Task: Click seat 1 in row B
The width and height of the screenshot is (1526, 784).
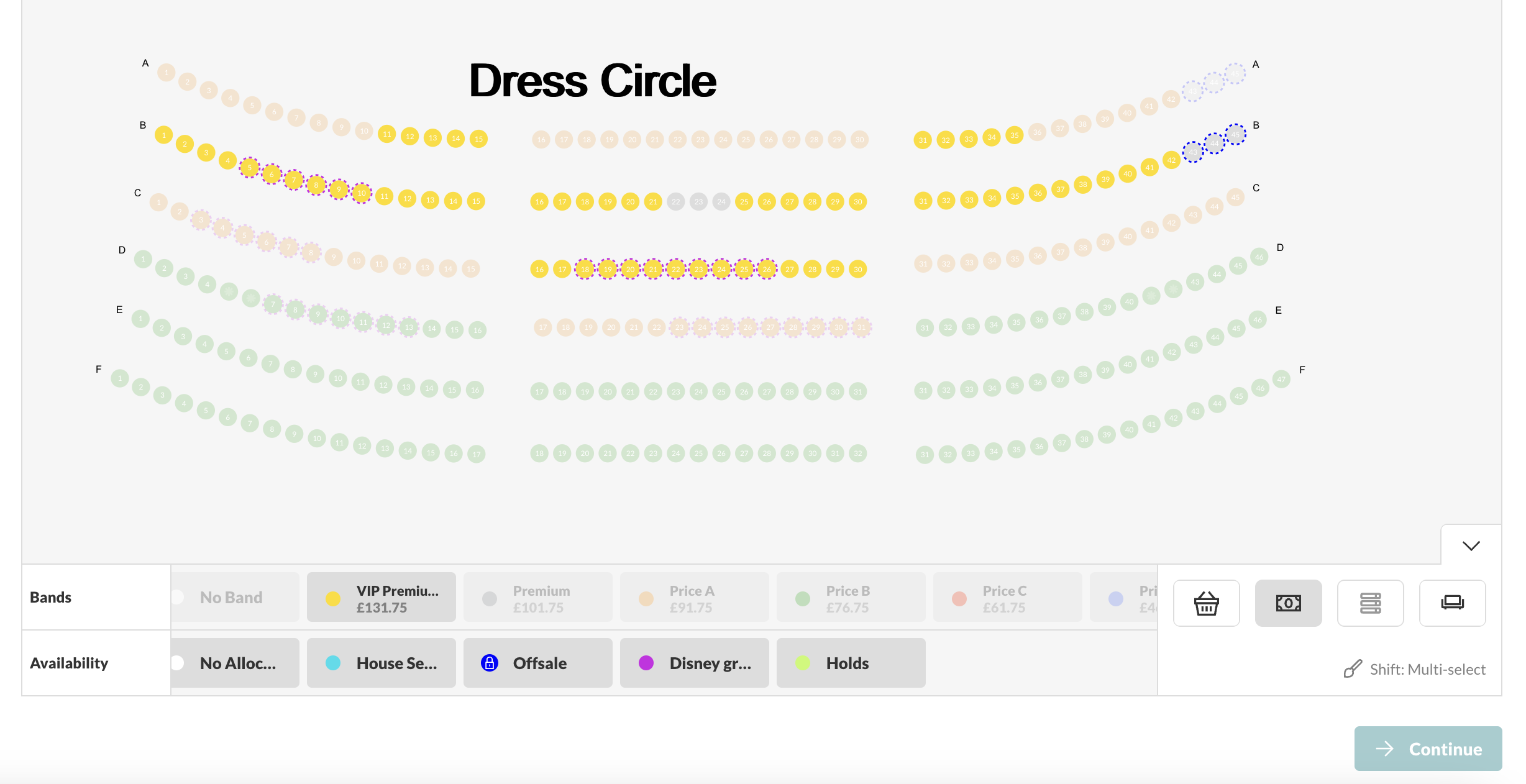Action: (163, 135)
